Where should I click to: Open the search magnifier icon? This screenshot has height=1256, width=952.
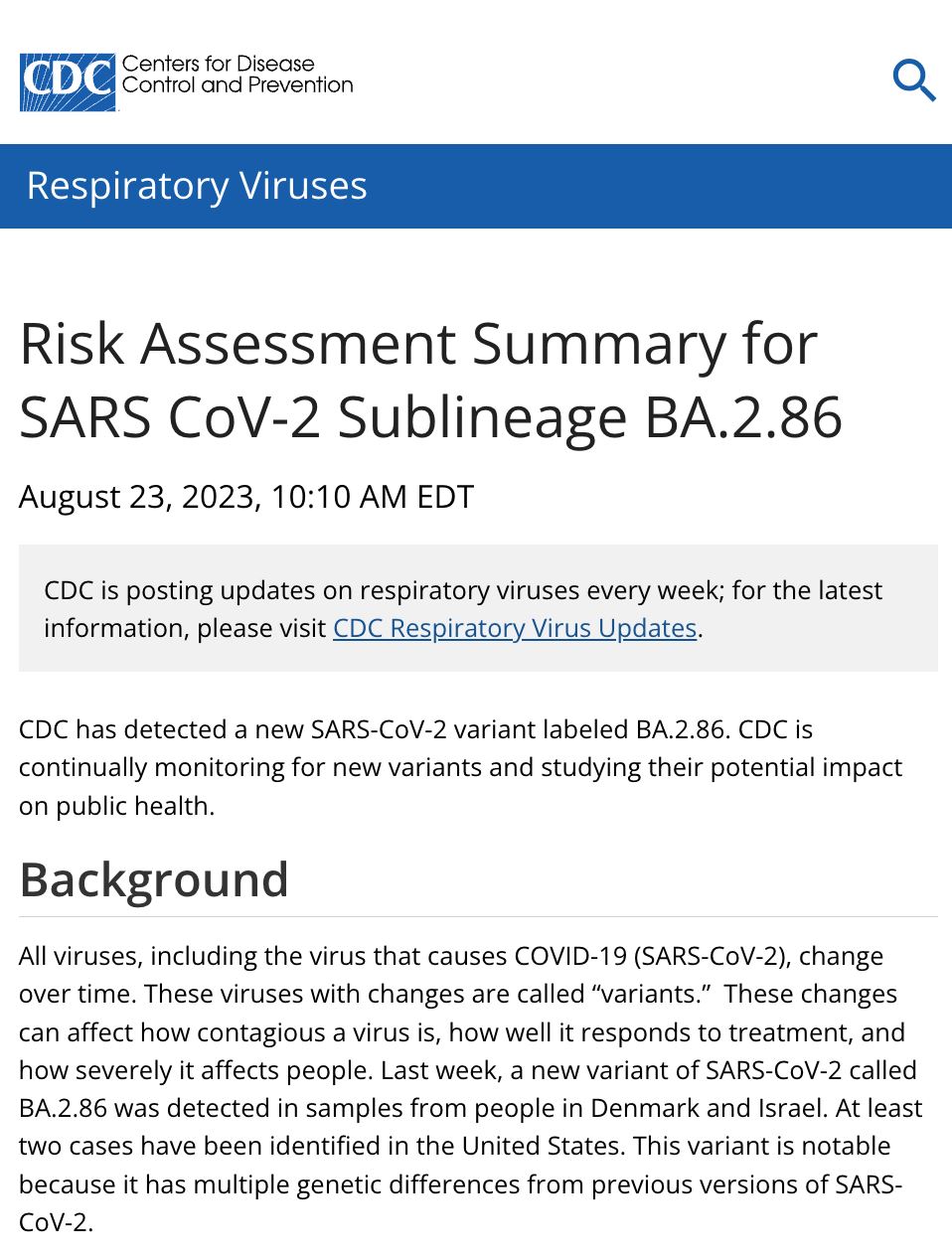tap(913, 79)
